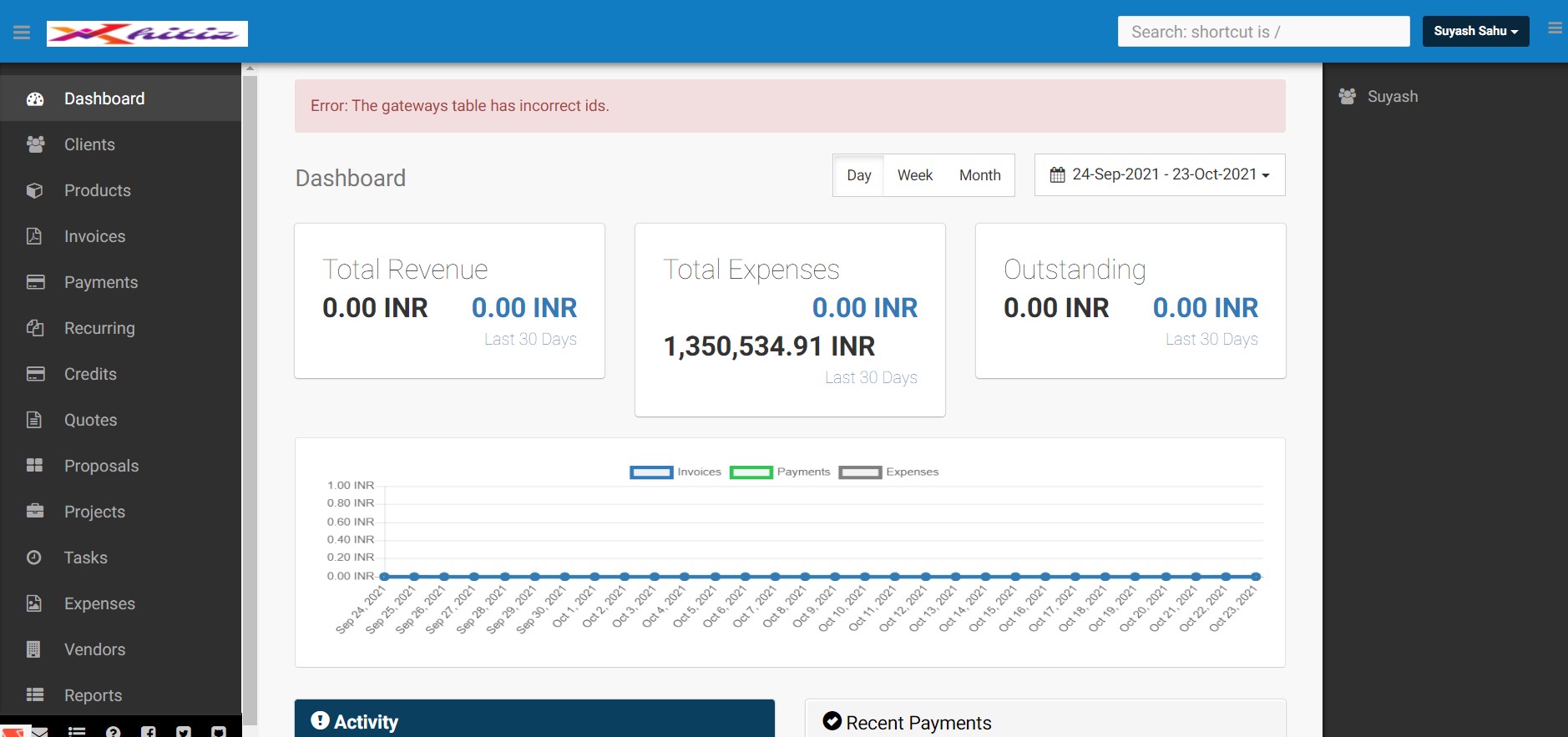
Task: Switch chart grouping to Week
Action: coord(914,175)
